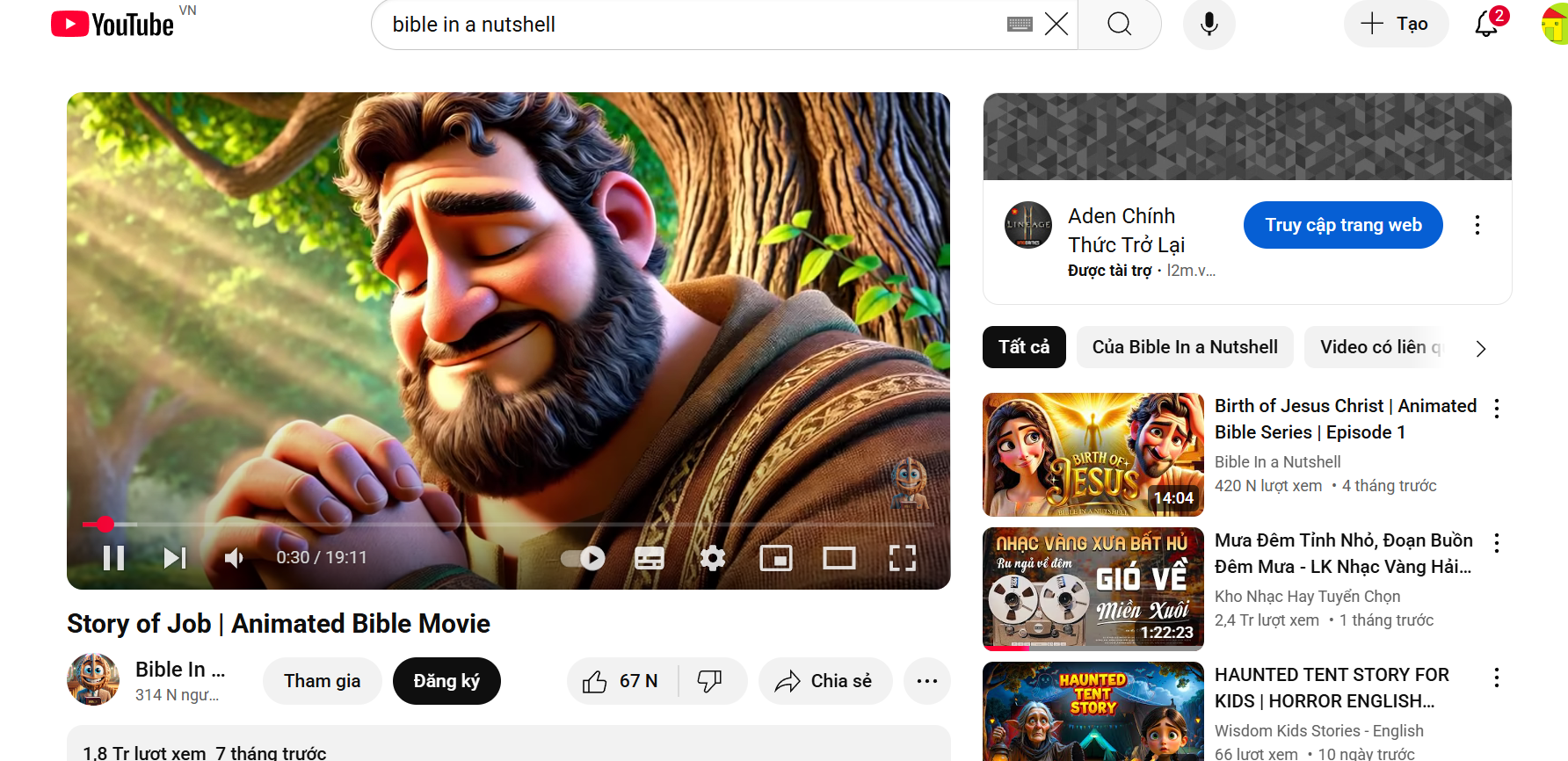Open the YouTube home logo
The width and height of the screenshot is (1568, 761).
[113, 24]
